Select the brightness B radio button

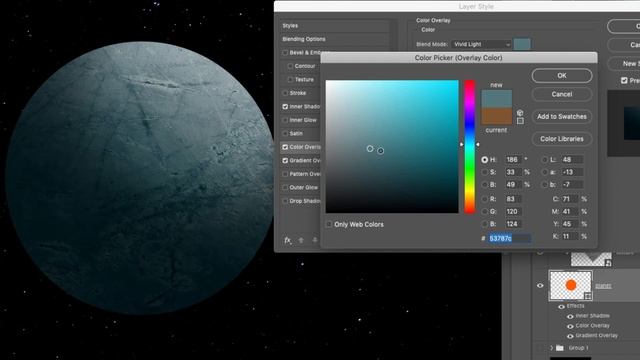[484, 185]
